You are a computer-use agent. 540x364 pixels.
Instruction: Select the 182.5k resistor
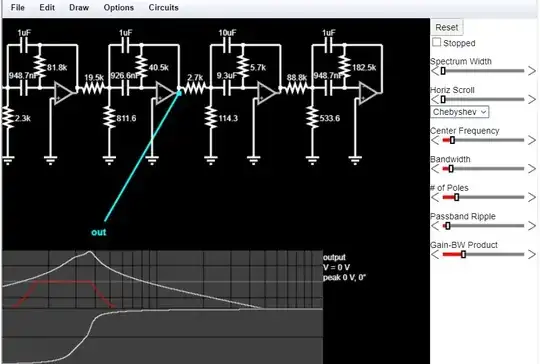click(x=344, y=67)
